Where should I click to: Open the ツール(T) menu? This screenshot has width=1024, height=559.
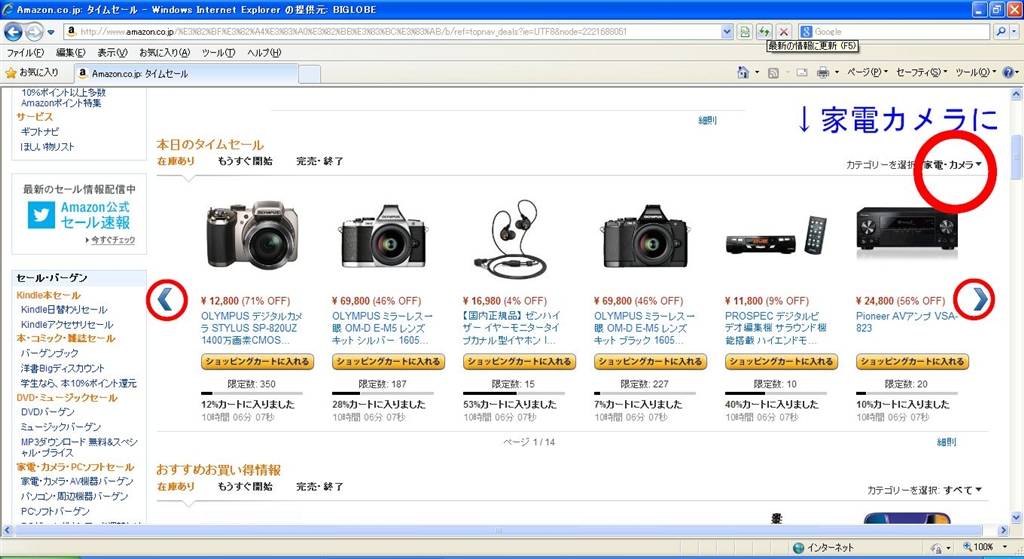point(218,53)
